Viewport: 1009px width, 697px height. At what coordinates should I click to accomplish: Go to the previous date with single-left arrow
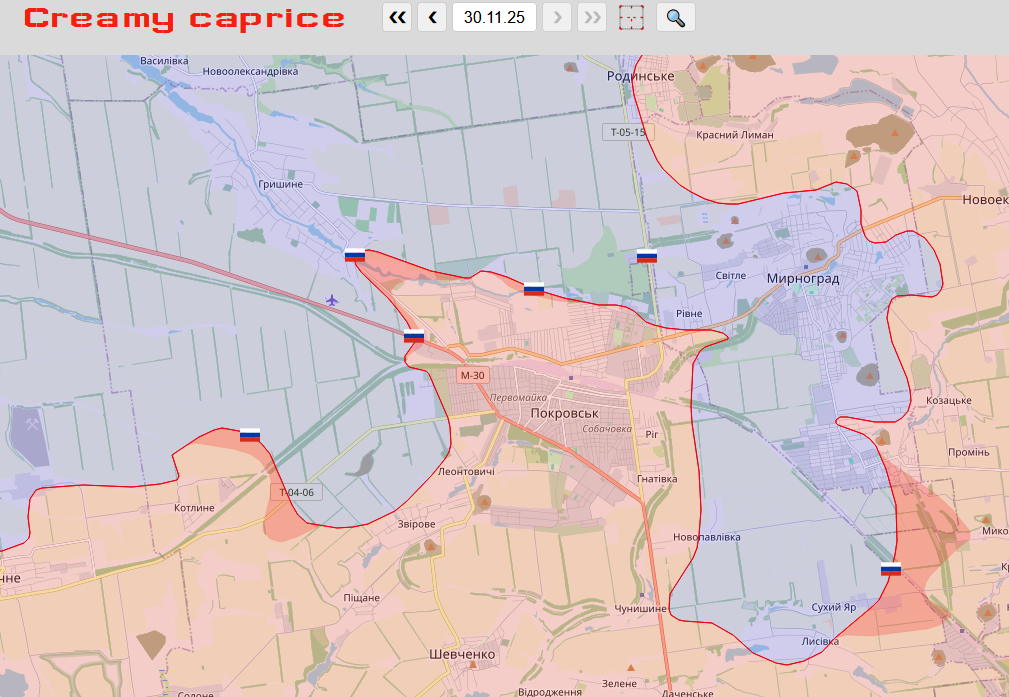click(x=432, y=17)
